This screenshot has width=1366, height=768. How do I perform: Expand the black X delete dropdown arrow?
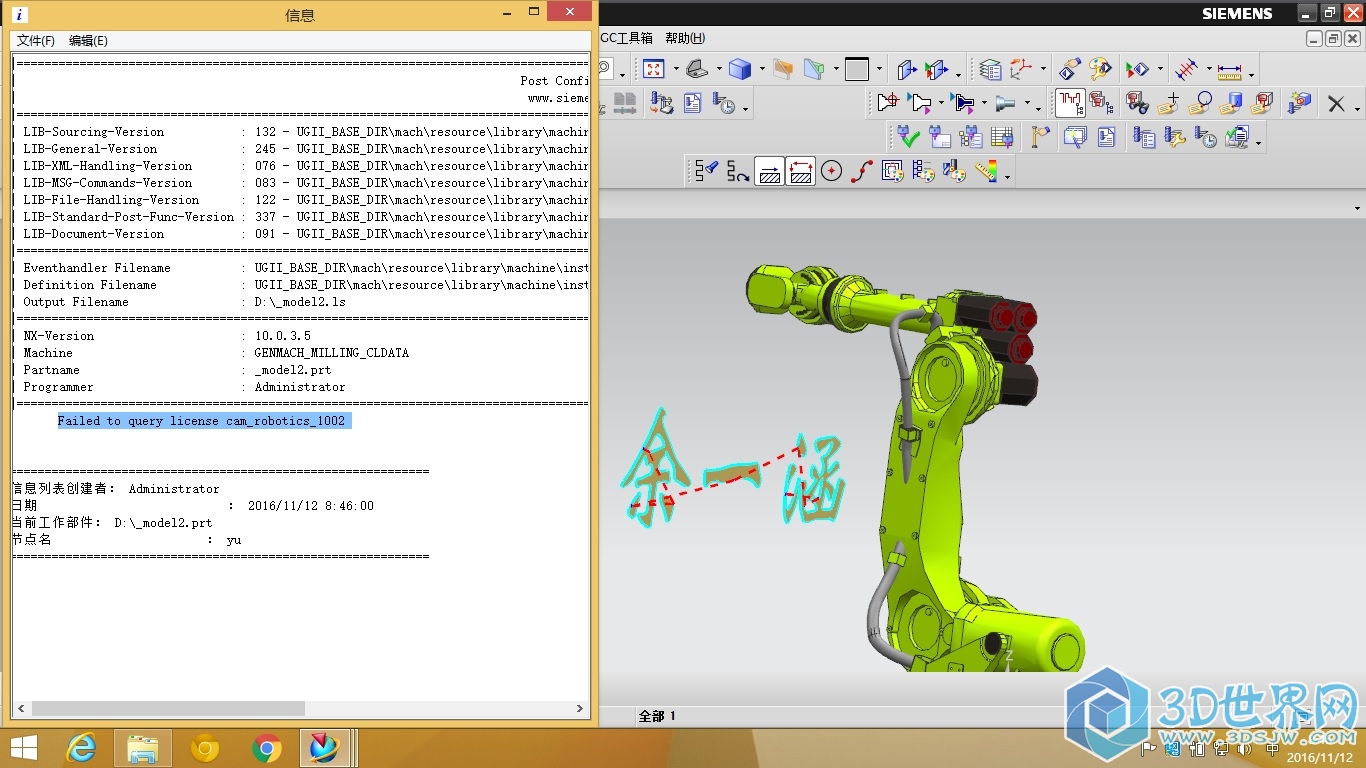pyautogui.click(x=1357, y=107)
